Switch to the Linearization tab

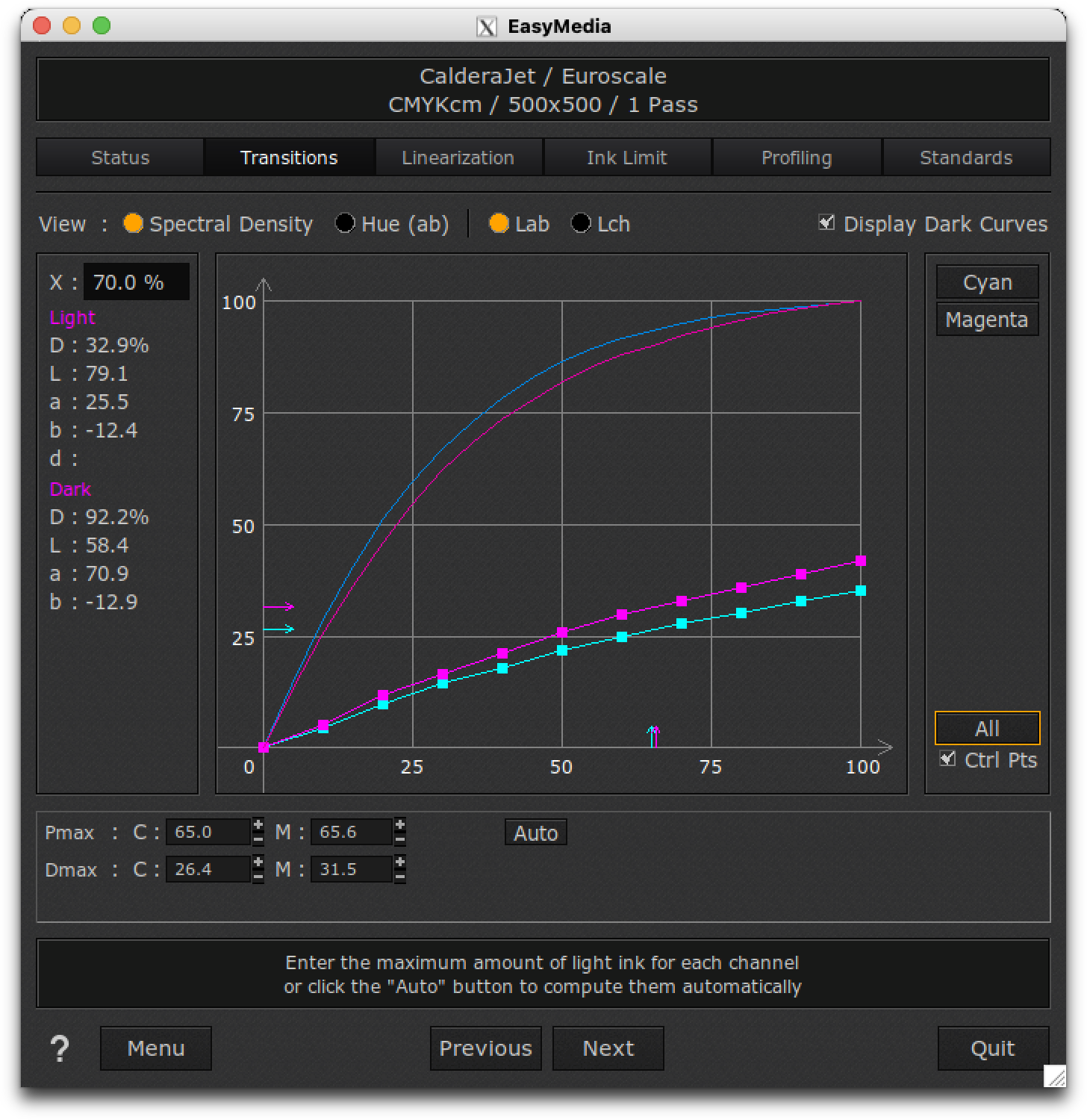[458, 158]
